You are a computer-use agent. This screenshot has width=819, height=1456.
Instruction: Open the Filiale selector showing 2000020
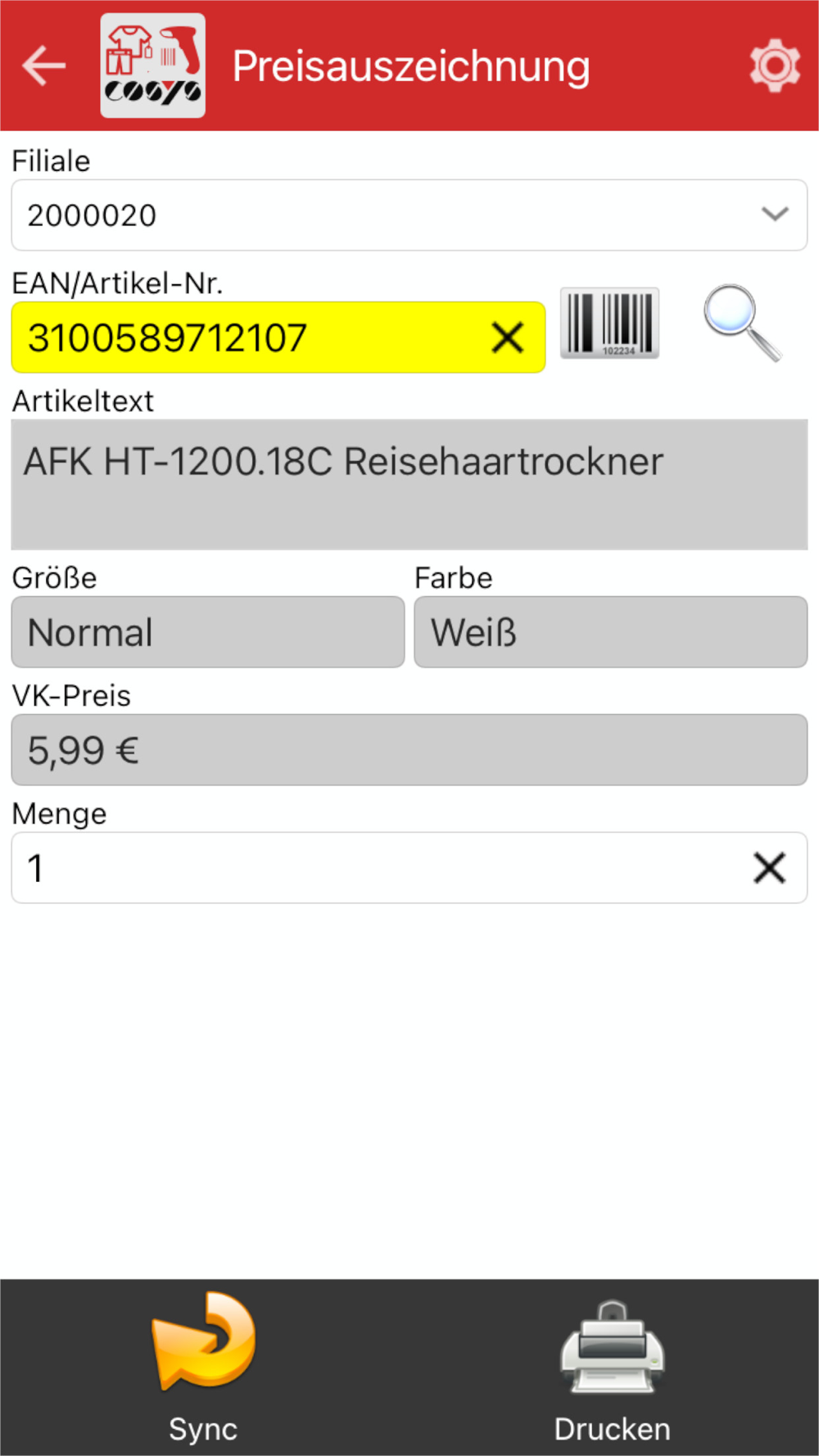[409, 215]
